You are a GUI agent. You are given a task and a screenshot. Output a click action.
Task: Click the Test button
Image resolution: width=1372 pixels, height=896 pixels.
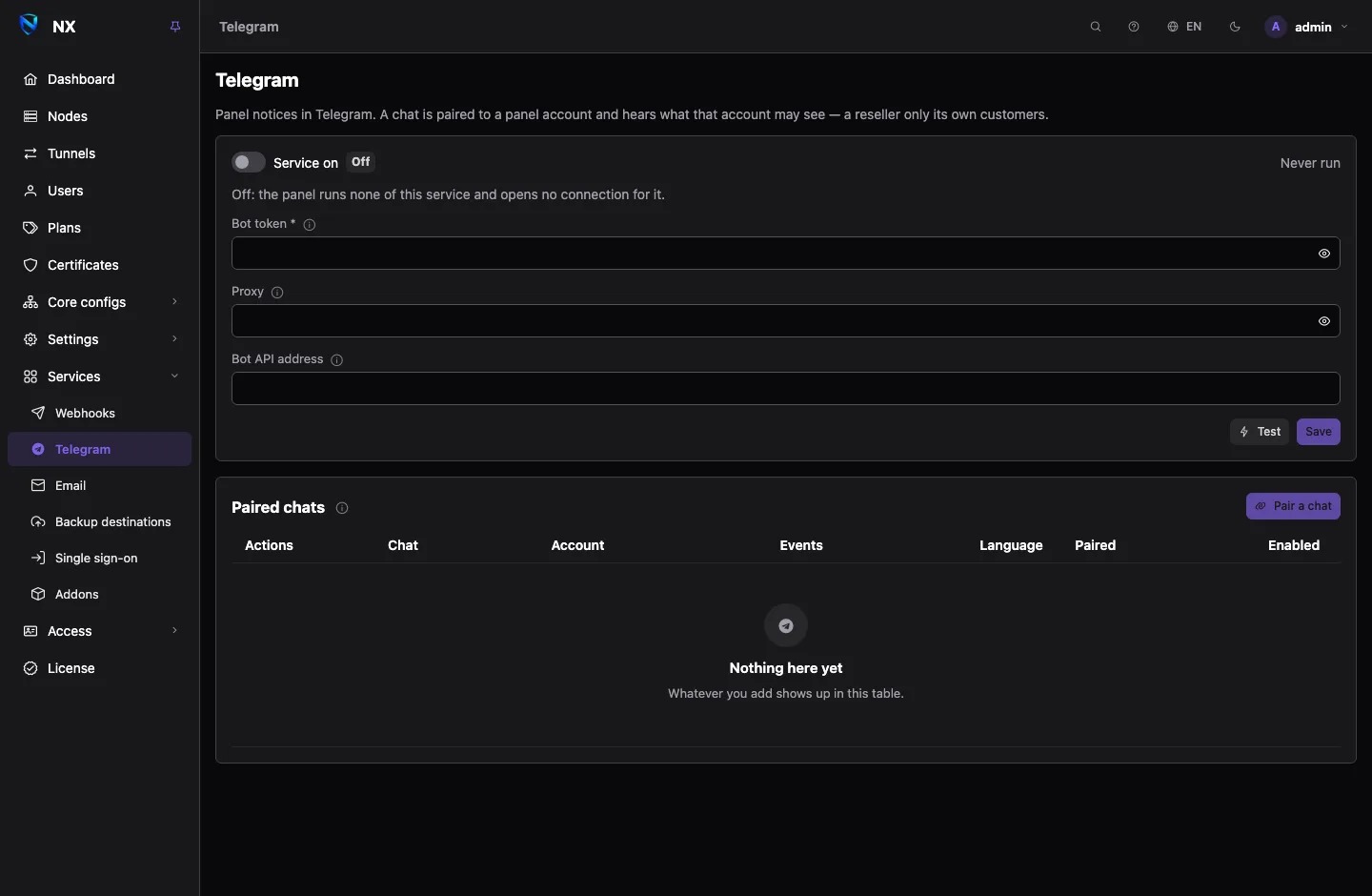click(x=1260, y=432)
